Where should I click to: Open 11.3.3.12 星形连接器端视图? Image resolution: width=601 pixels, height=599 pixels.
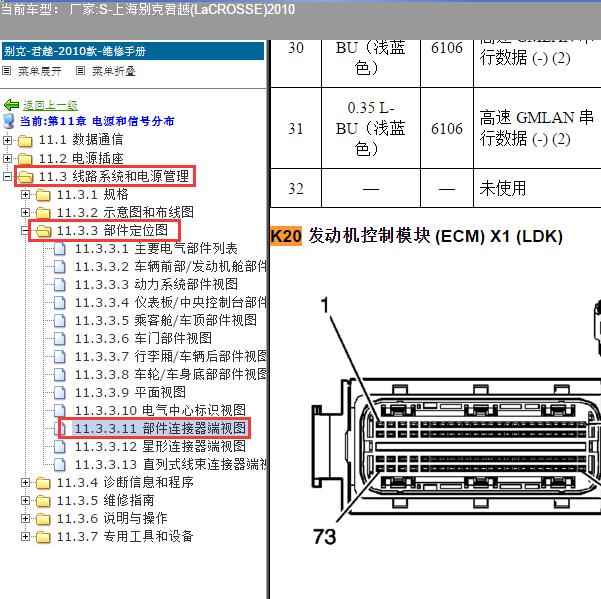(x=160, y=446)
